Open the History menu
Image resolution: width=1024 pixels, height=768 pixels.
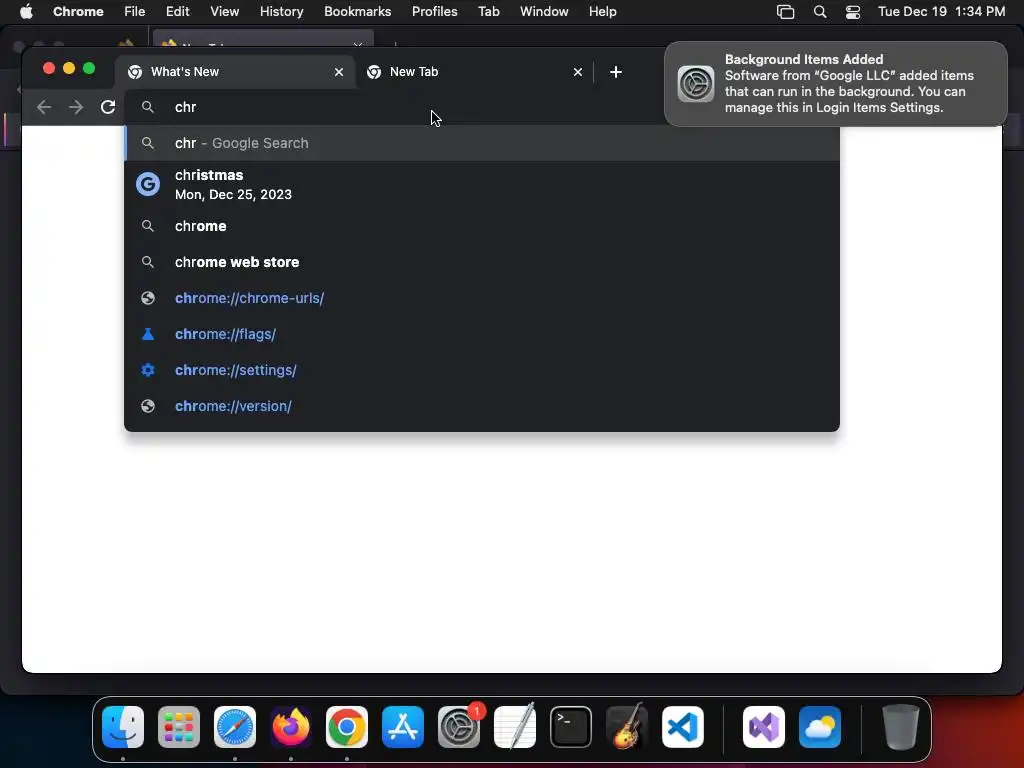click(281, 12)
